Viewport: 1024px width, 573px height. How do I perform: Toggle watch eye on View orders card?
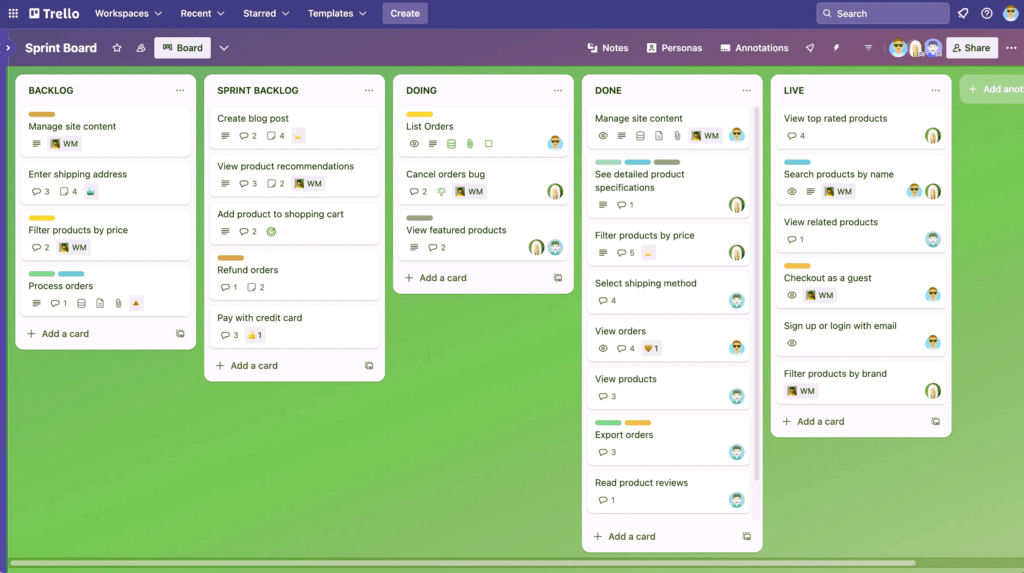(x=603, y=348)
